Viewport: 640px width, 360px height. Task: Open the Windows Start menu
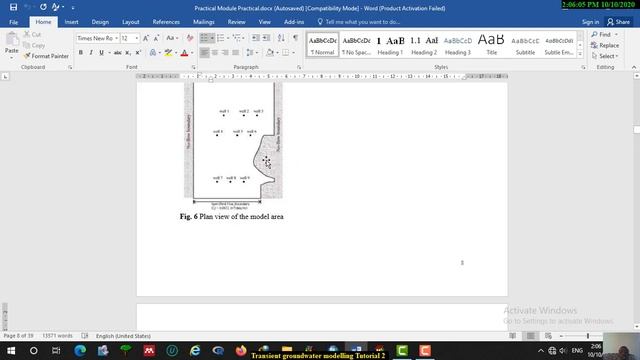11,351
